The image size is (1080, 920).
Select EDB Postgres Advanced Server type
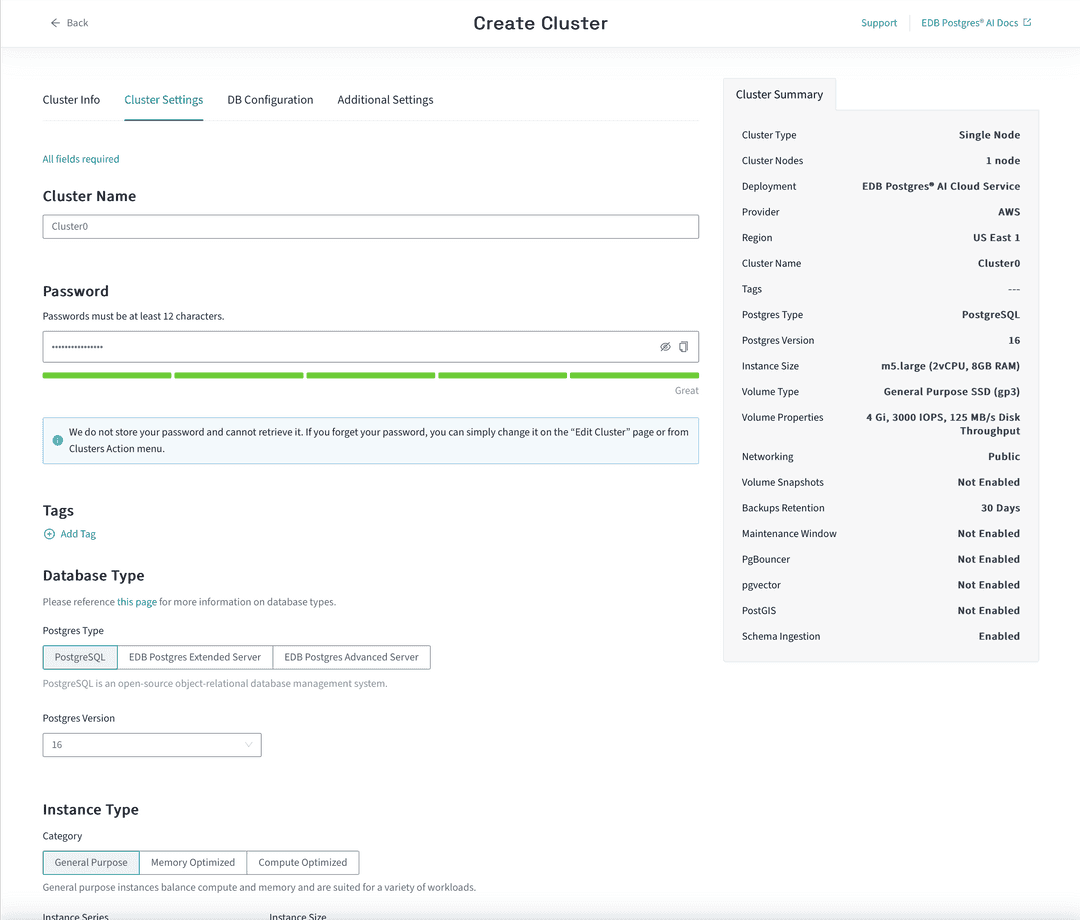click(351, 658)
